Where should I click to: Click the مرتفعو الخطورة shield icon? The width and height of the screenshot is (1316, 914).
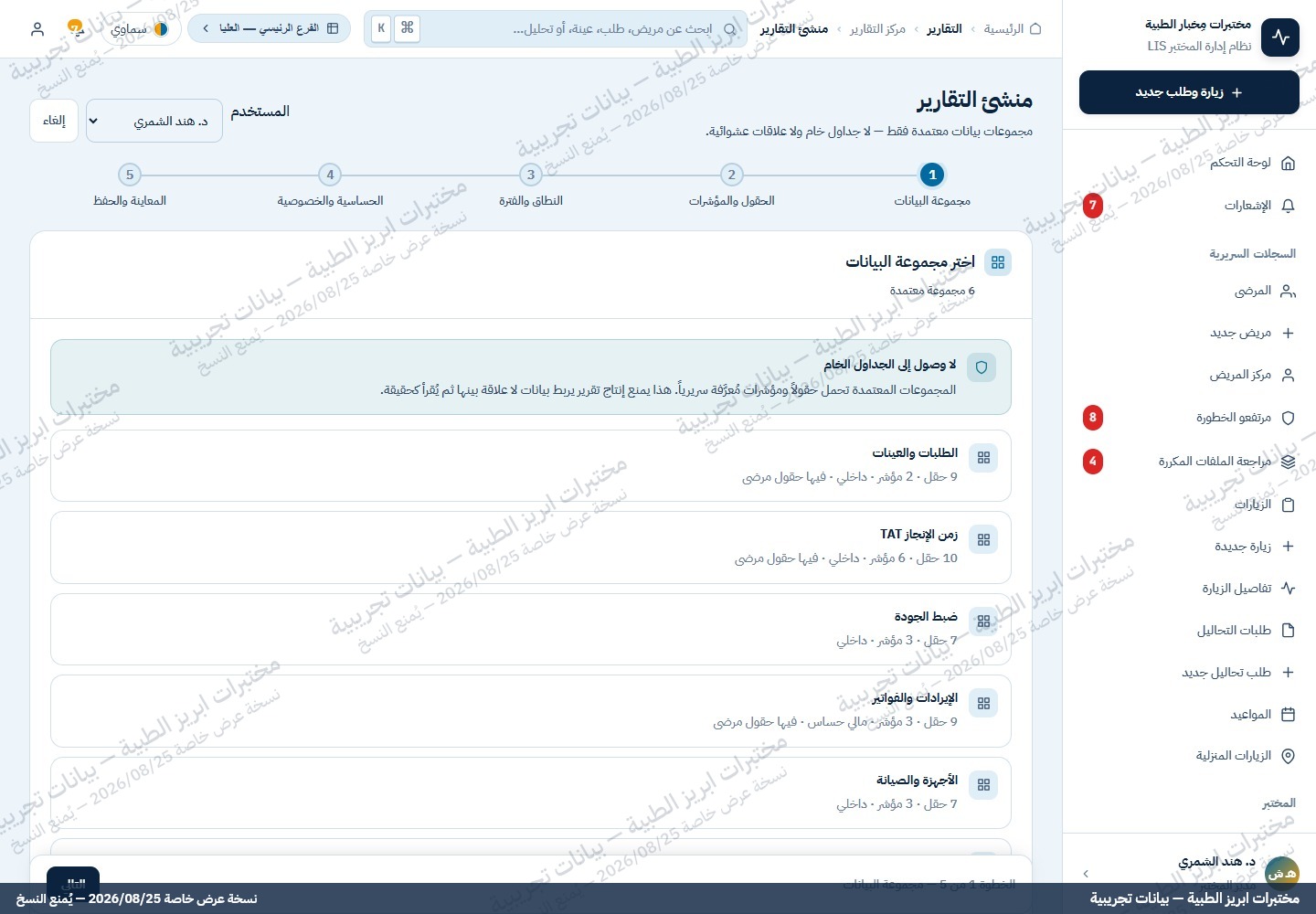(1288, 418)
